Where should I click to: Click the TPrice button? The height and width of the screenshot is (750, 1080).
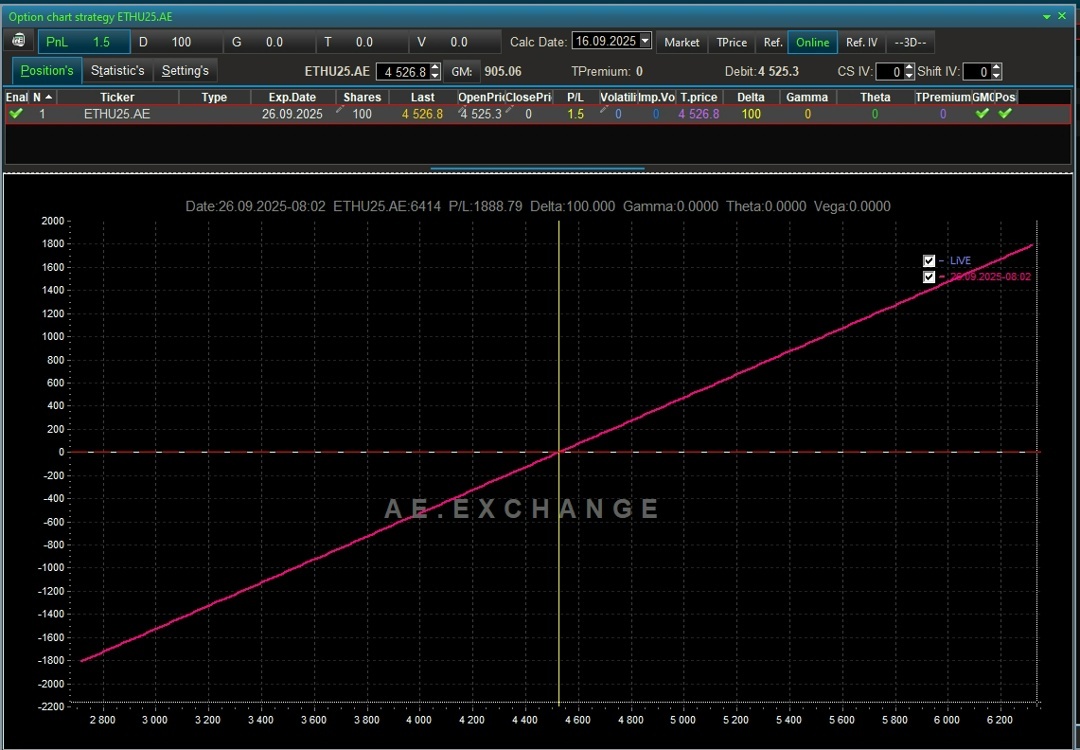click(x=731, y=42)
